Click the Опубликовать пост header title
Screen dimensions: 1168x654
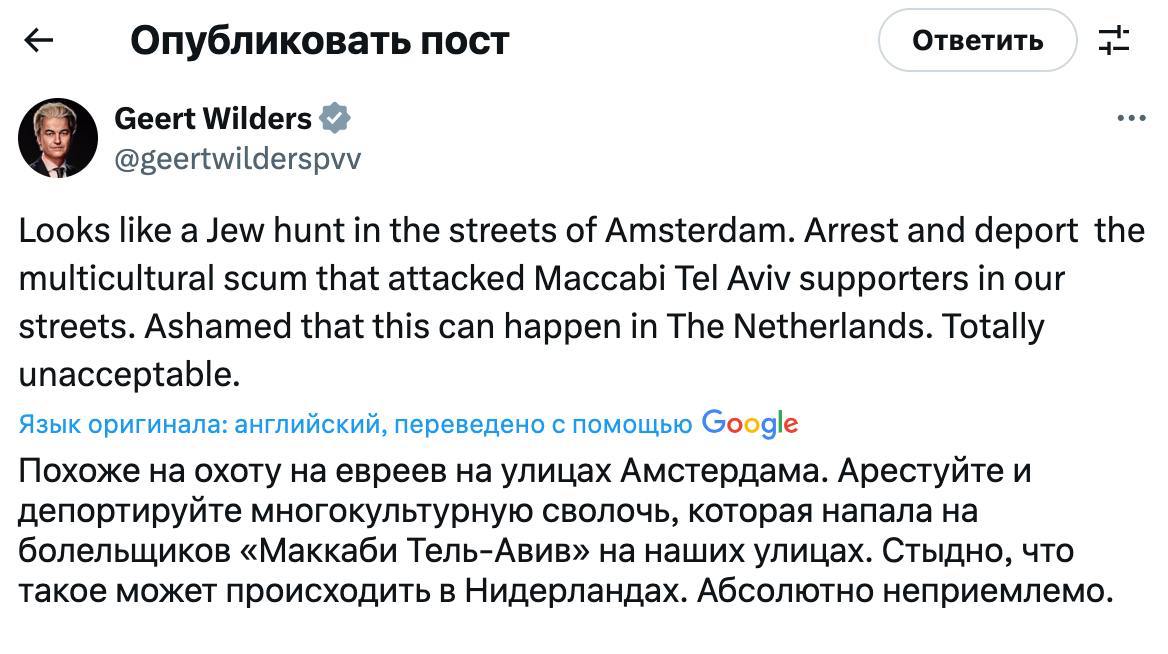point(319,41)
